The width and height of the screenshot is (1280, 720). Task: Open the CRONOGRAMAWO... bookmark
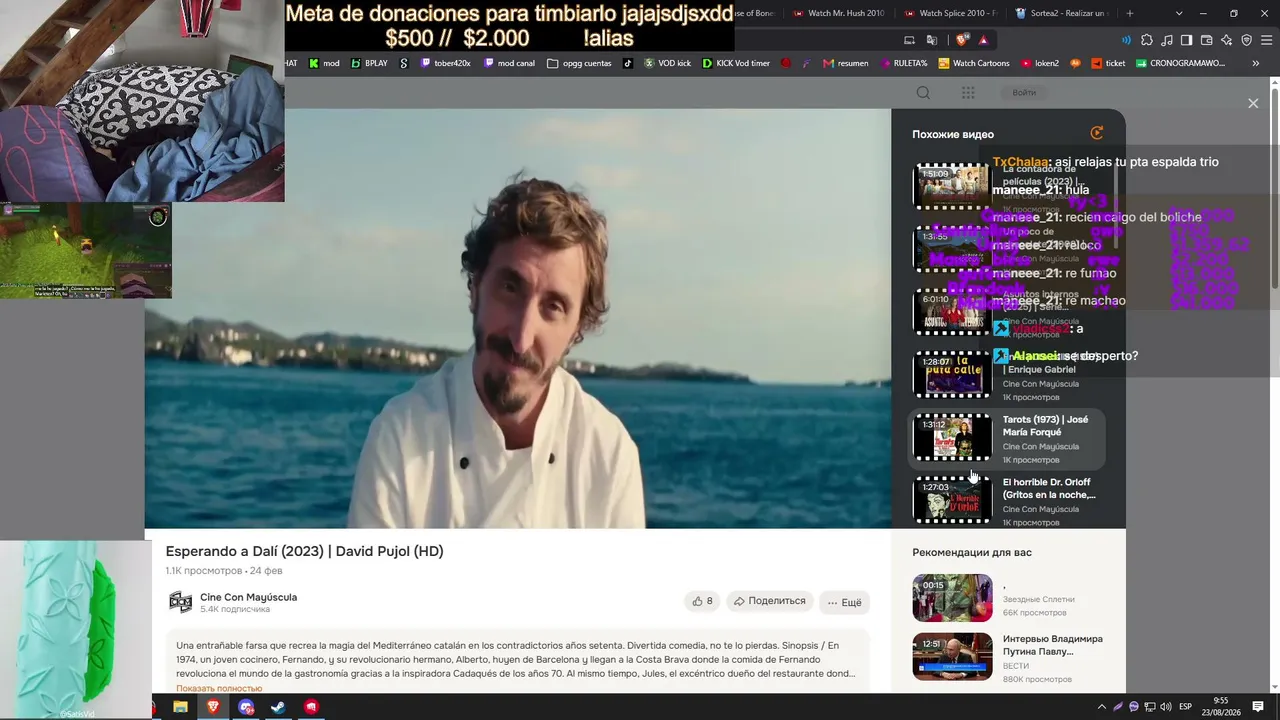click(1180, 63)
